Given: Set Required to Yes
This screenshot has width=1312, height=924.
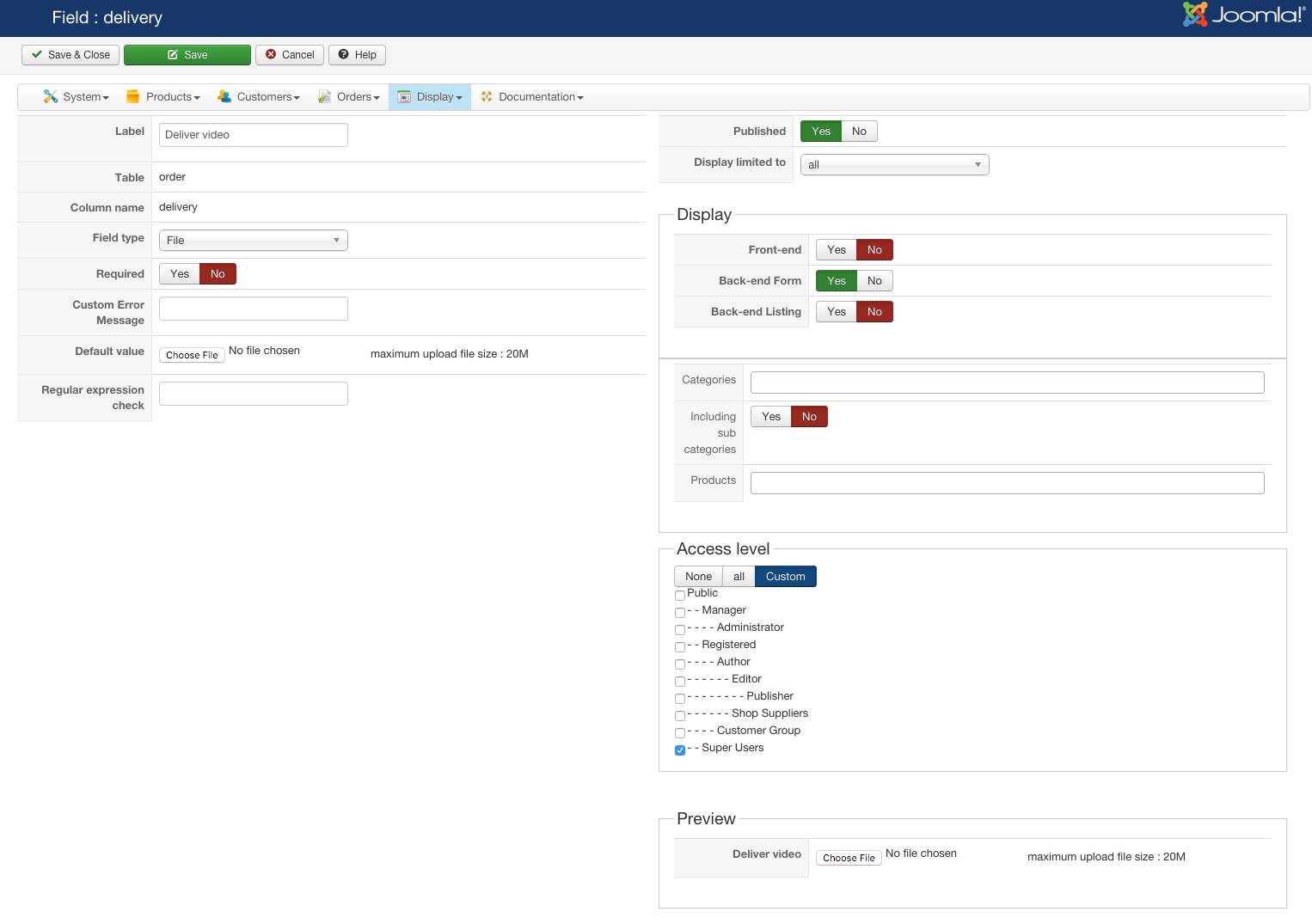Looking at the screenshot, I should coord(180,274).
